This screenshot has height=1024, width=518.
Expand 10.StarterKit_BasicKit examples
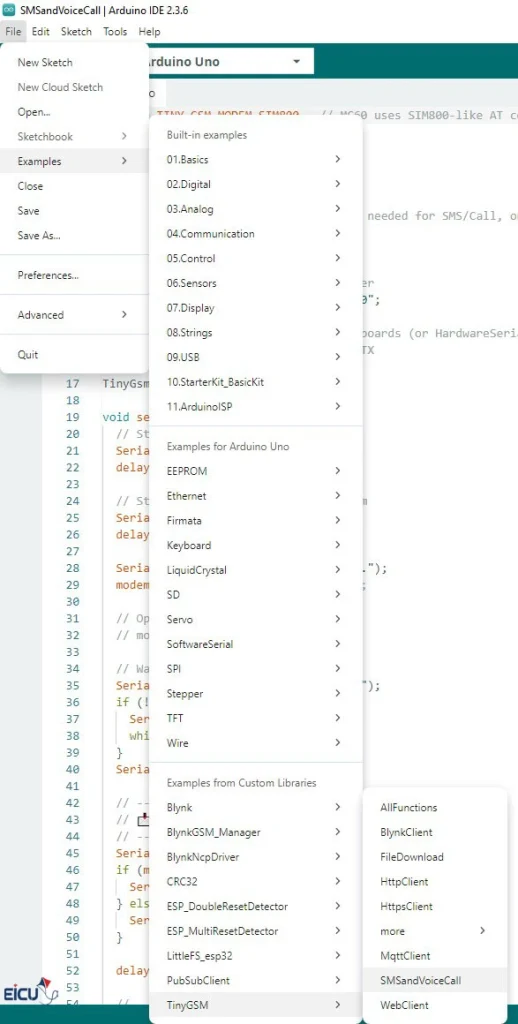tap(255, 382)
